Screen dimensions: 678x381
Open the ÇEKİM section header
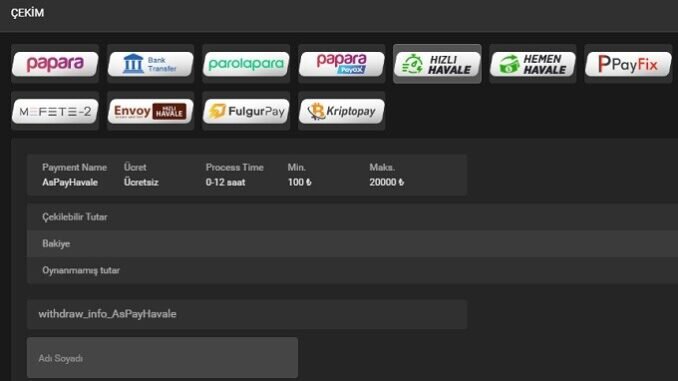pos(27,13)
